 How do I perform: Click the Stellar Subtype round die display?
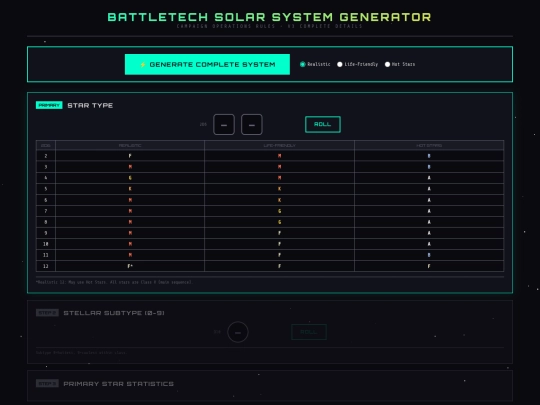click(238, 332)
